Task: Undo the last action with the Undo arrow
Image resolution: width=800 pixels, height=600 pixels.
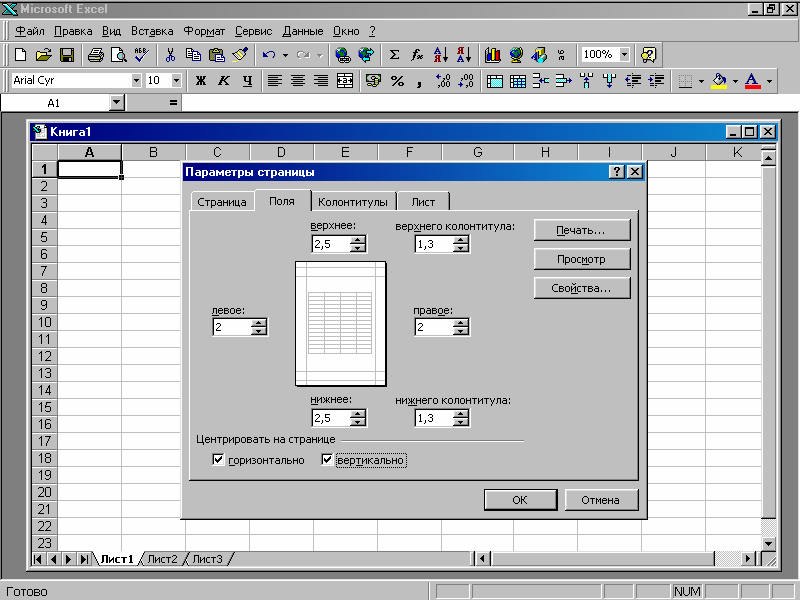Action: (x=269, y=55)
